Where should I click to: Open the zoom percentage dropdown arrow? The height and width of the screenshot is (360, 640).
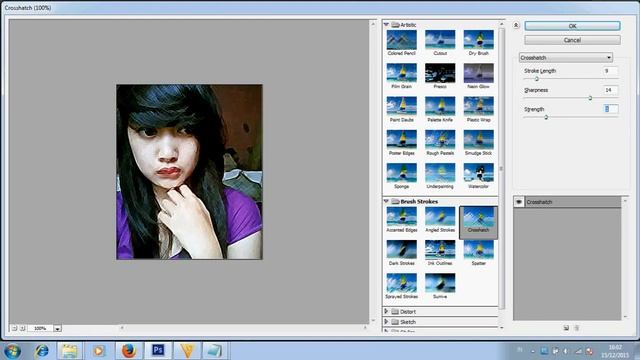[x=57, y=329]
